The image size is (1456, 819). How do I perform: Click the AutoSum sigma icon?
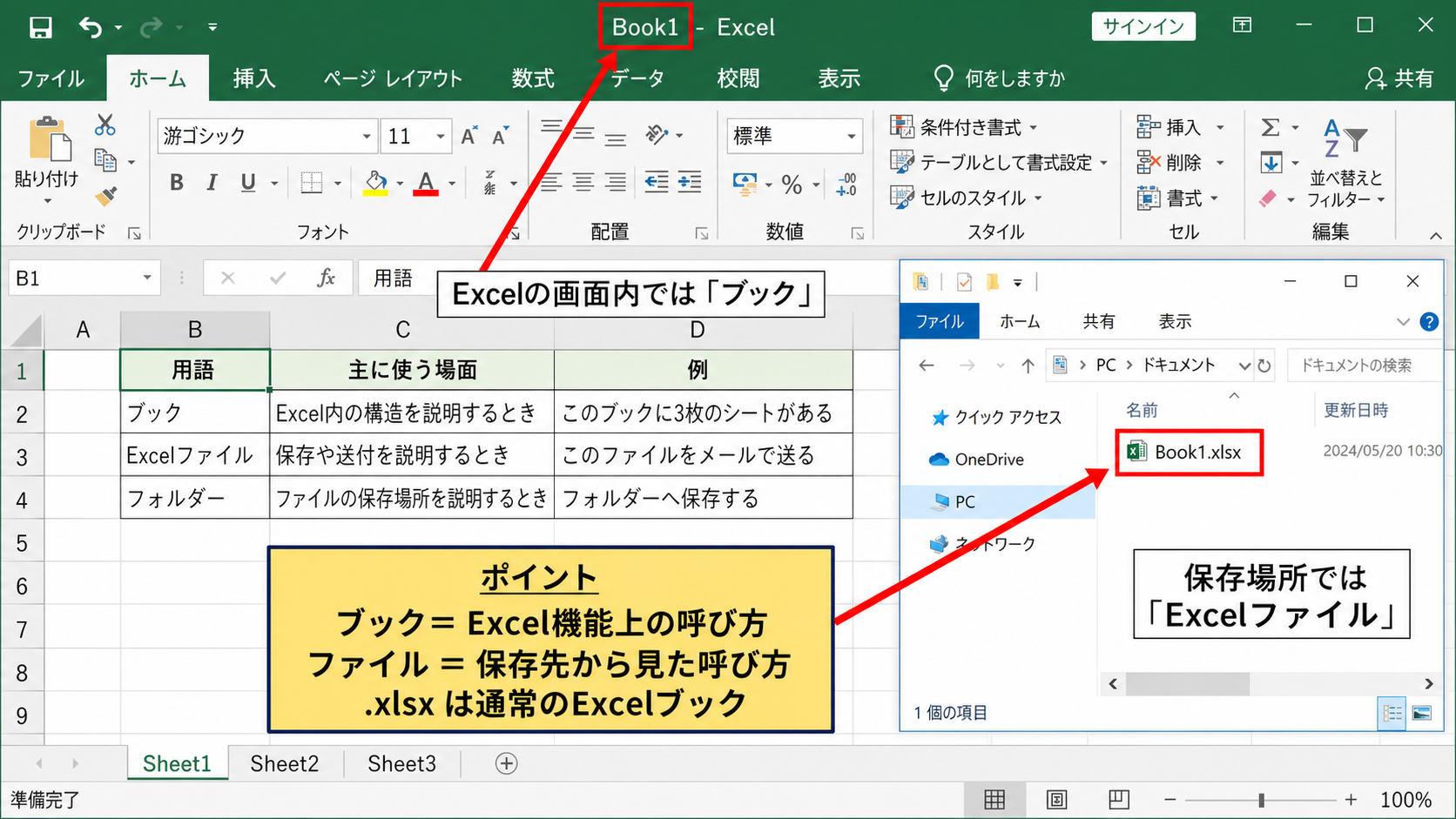click(x=1271, y=128)
